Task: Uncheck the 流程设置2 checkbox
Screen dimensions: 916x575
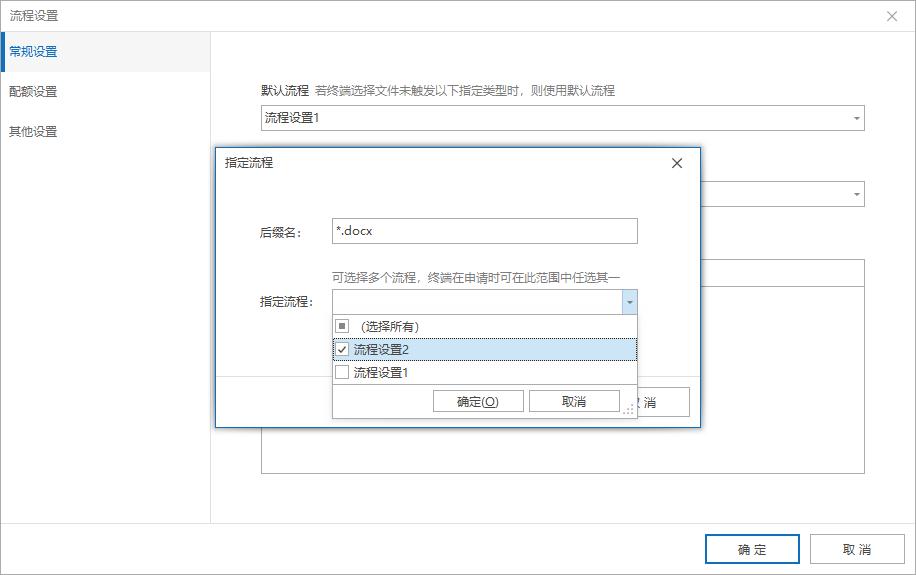Action: (x=342, y=349)
